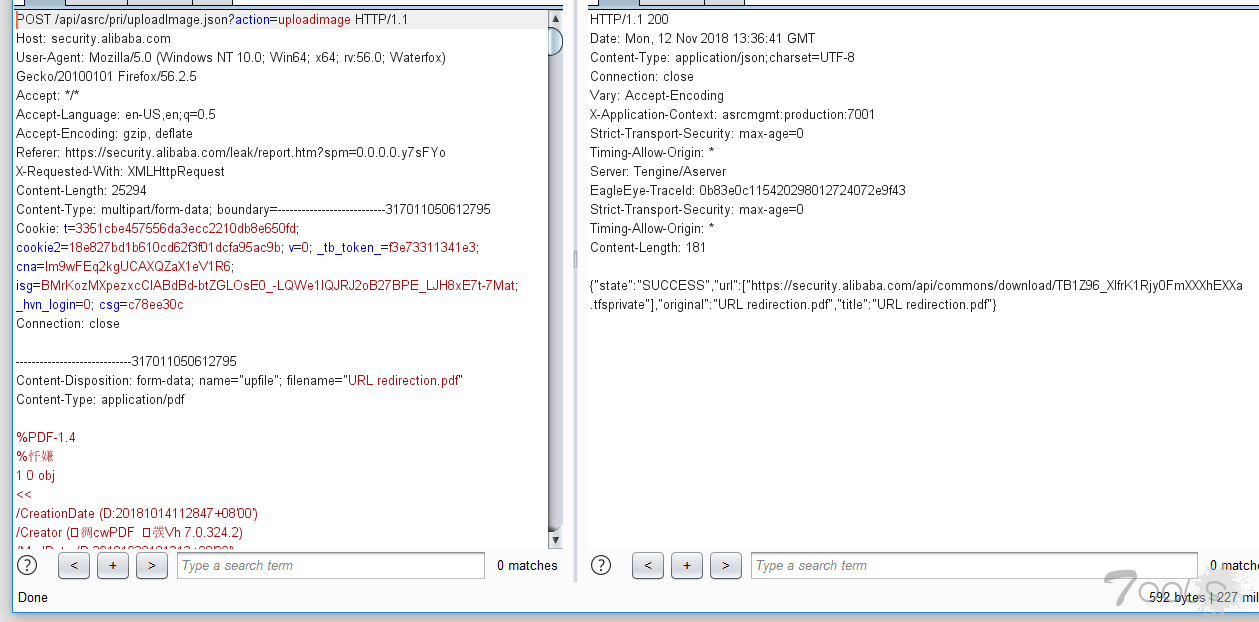
Task: Click the '0 matches' label in request pane
Action: click(527, 566)
